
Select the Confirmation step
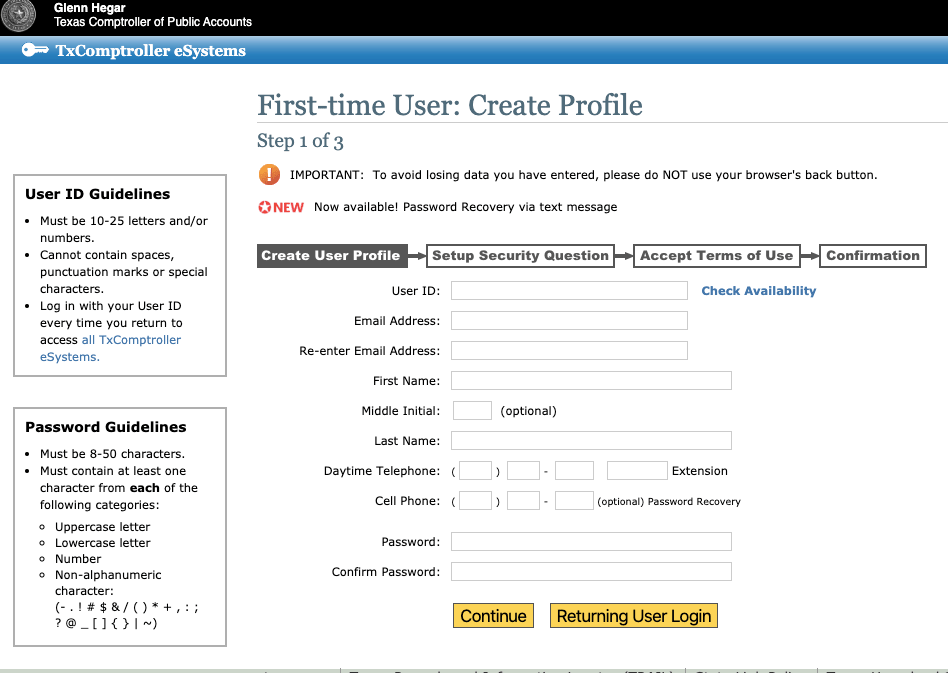tap(872, 256)
